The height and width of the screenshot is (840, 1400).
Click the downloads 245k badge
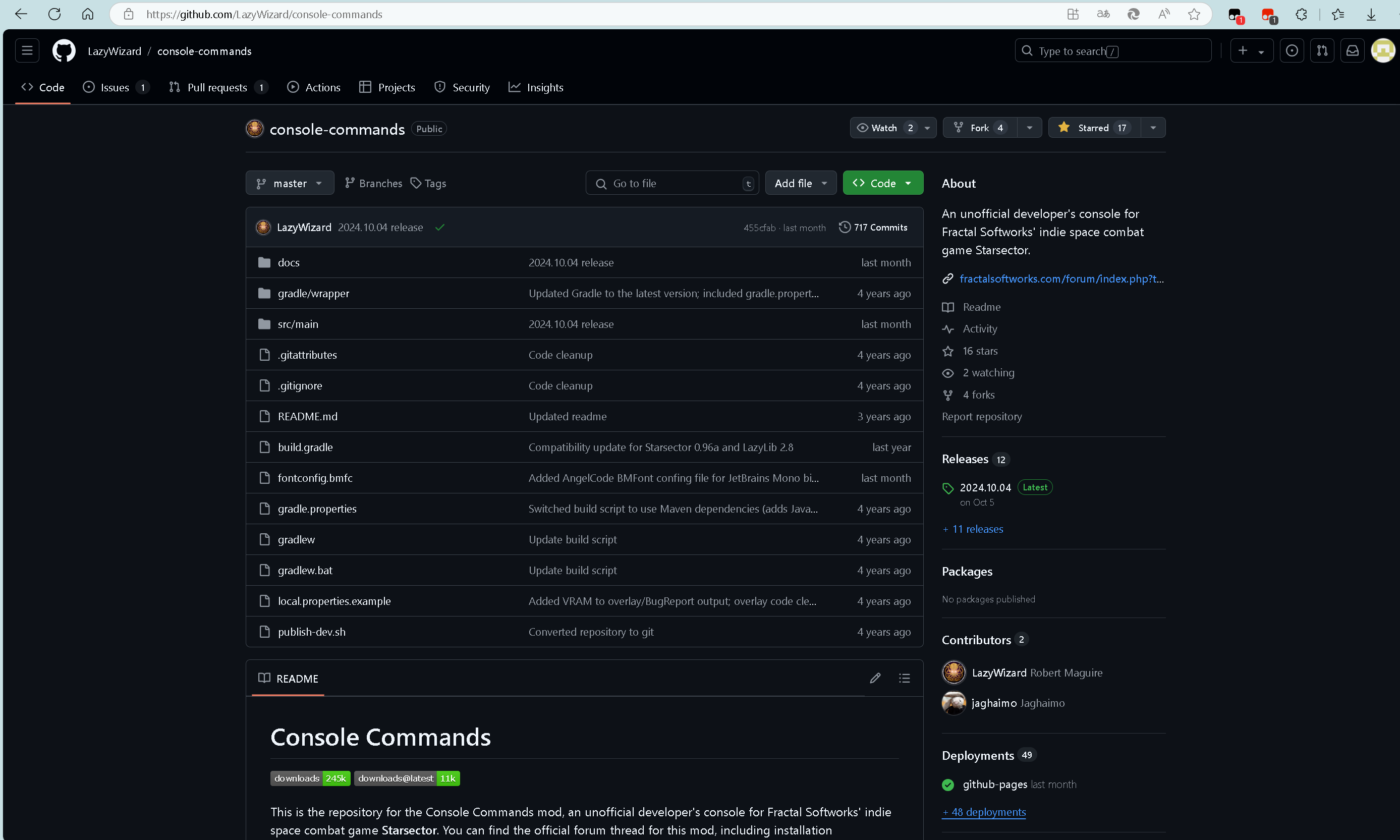tap(310, 778)
